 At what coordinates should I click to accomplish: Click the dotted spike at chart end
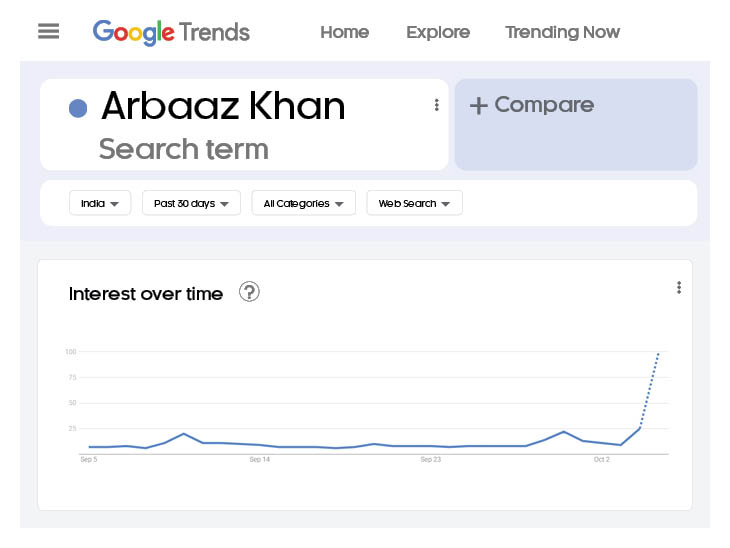pos(650,389)
